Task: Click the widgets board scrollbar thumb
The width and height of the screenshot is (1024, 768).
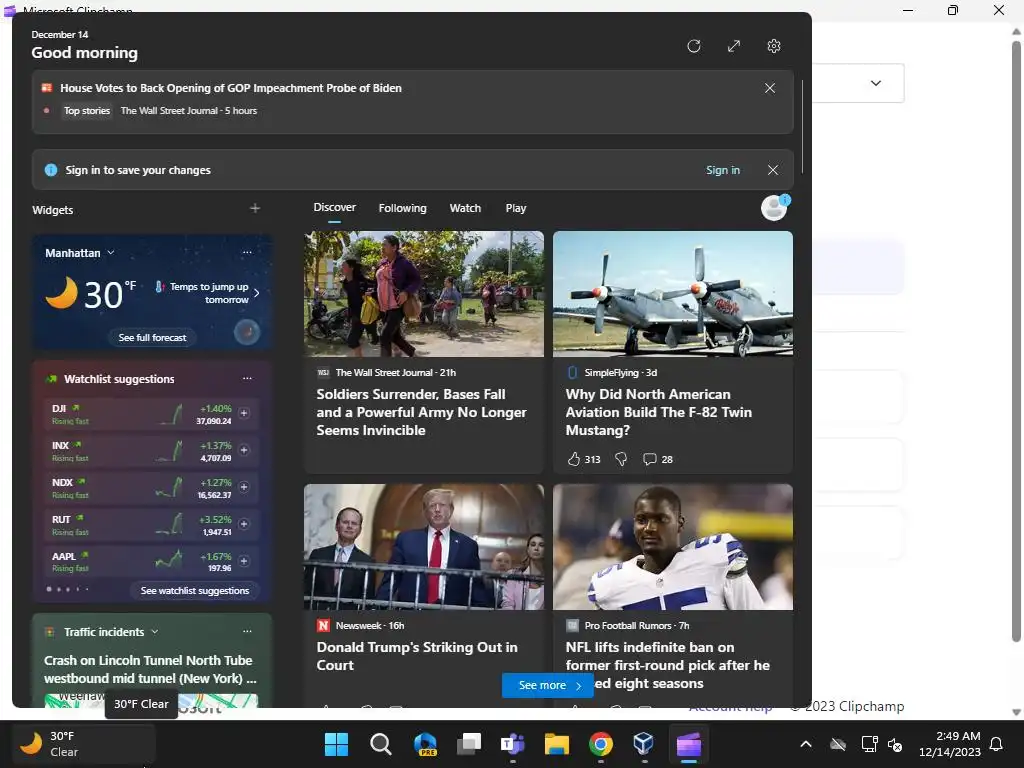Action: [802, 126]
